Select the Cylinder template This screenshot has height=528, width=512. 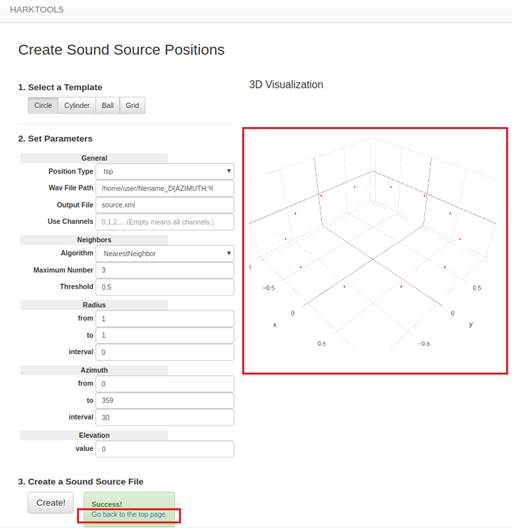77,105
